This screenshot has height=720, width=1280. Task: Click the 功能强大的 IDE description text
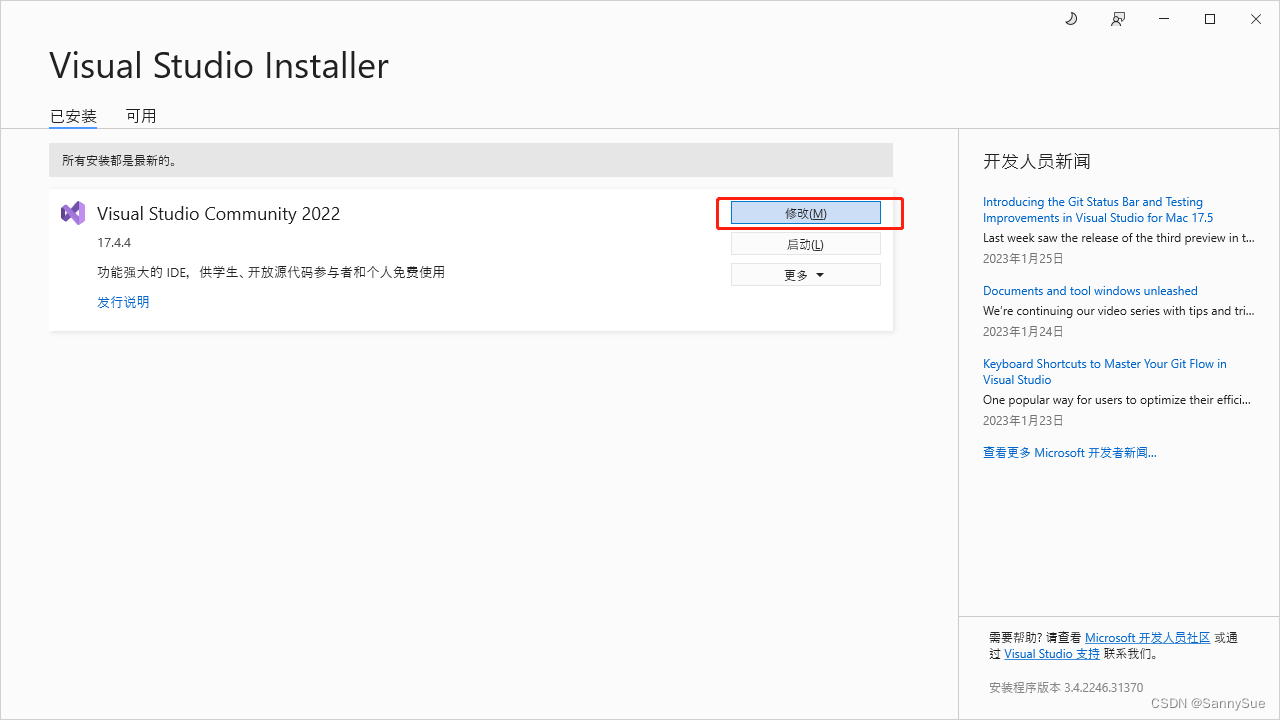(271, 272)
